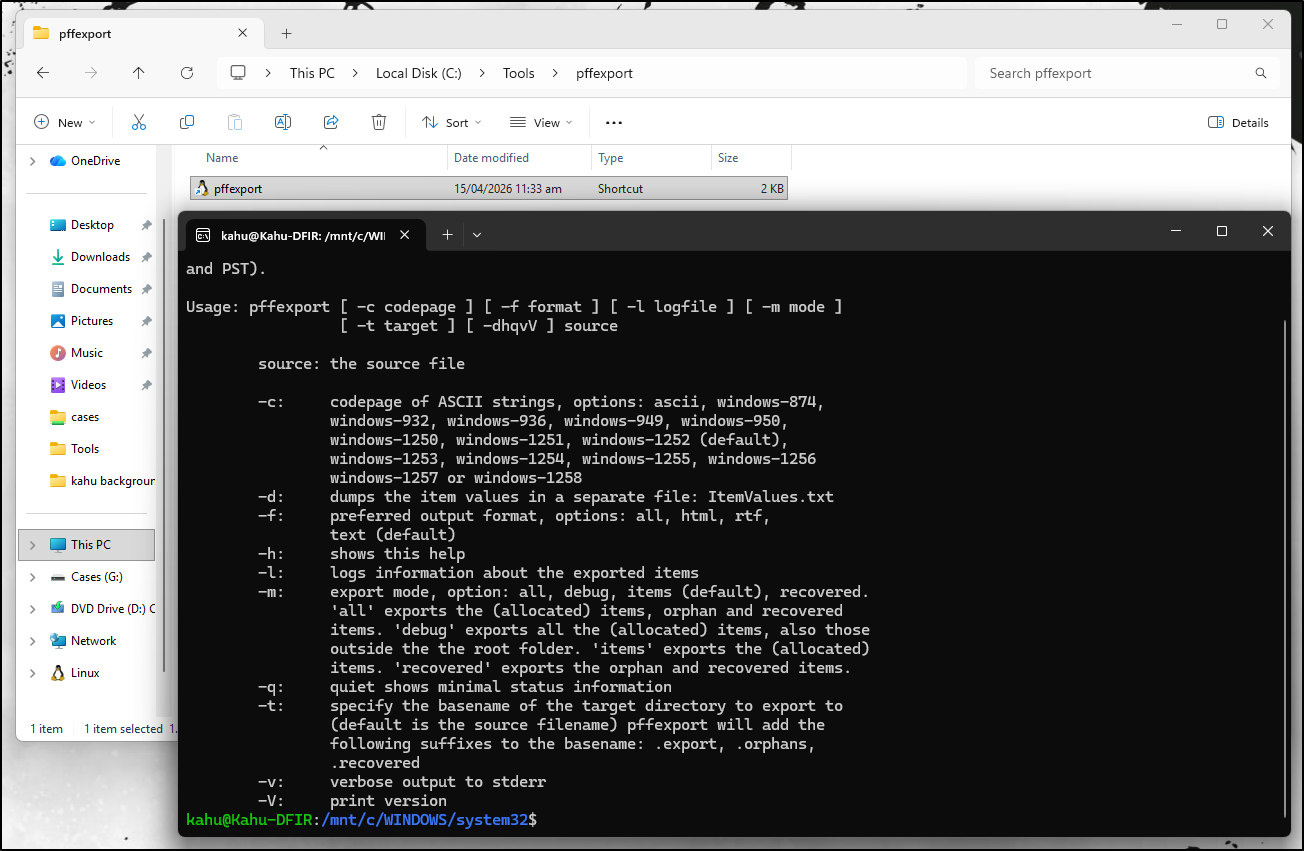Select the kahu@Kahu-DFIR terminal tab
Screen dimensions: 1304x851
[x=303, y=235]
